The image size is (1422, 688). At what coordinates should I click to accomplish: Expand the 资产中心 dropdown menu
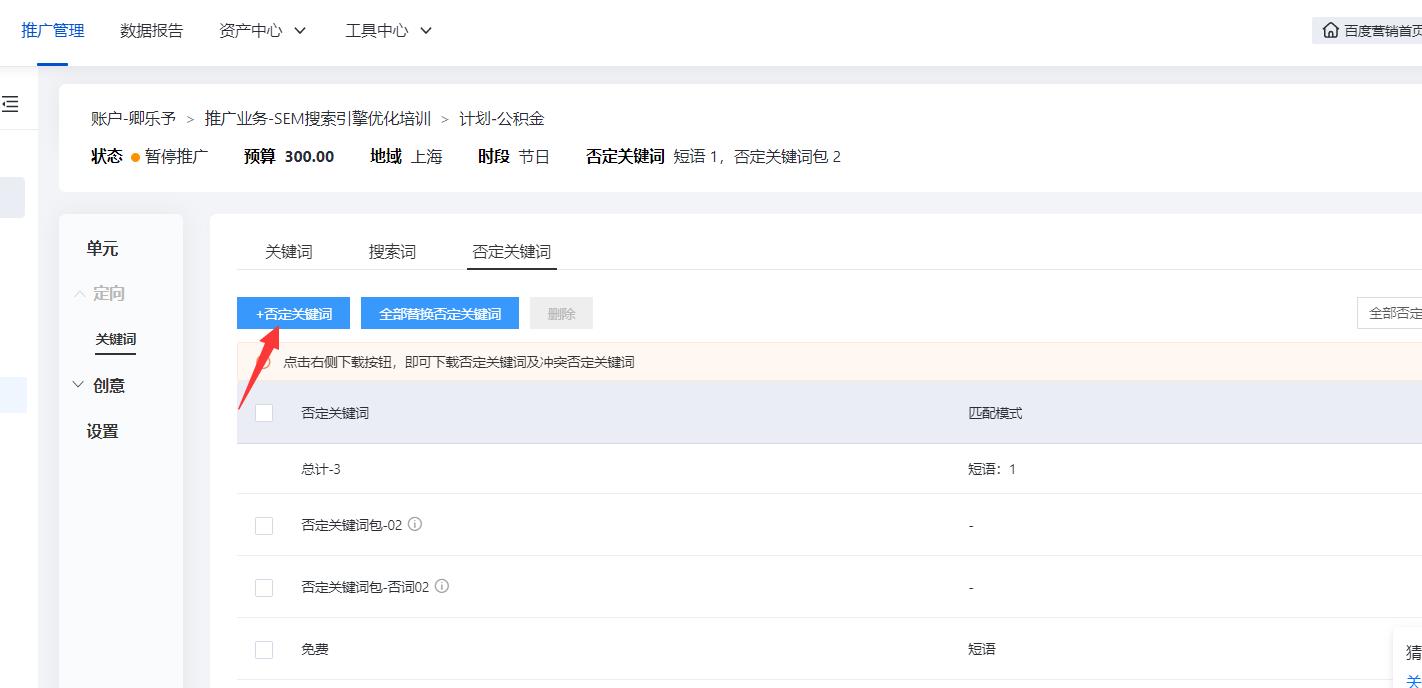click(263, 31)
